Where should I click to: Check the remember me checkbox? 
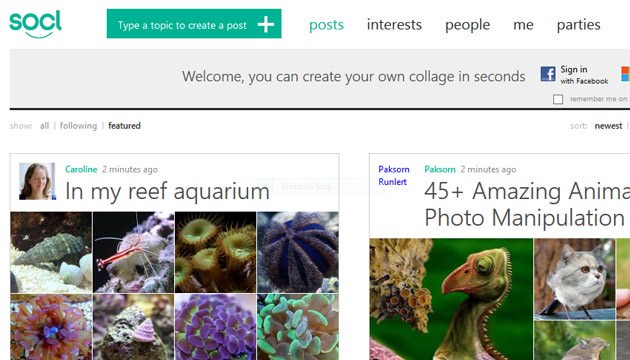[558, 99]
